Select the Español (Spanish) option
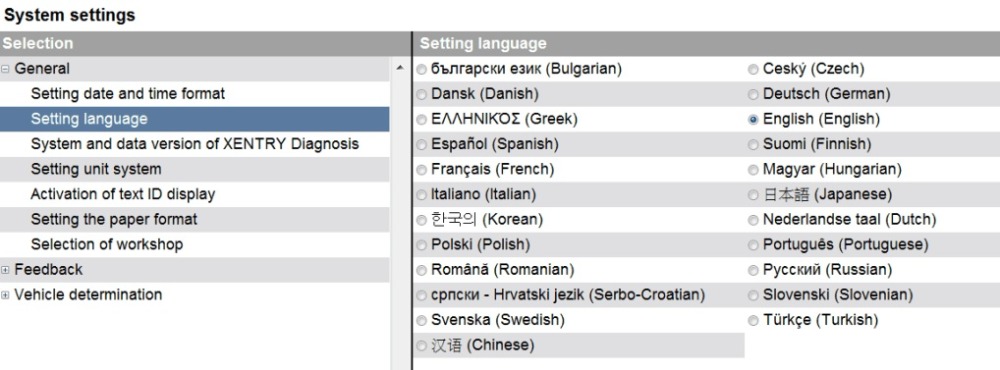Image resolution: width=1000 pixels, height=370 pixels. [422, 145]
